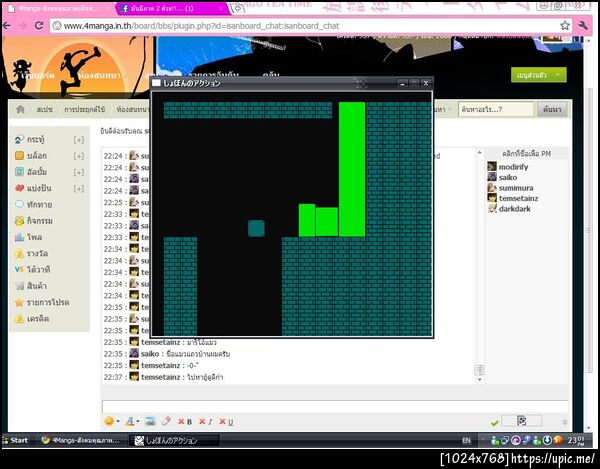Viewport: 600px width, 469px height.
Task: Click the green checkmark send icon
Action: [494, 423]
